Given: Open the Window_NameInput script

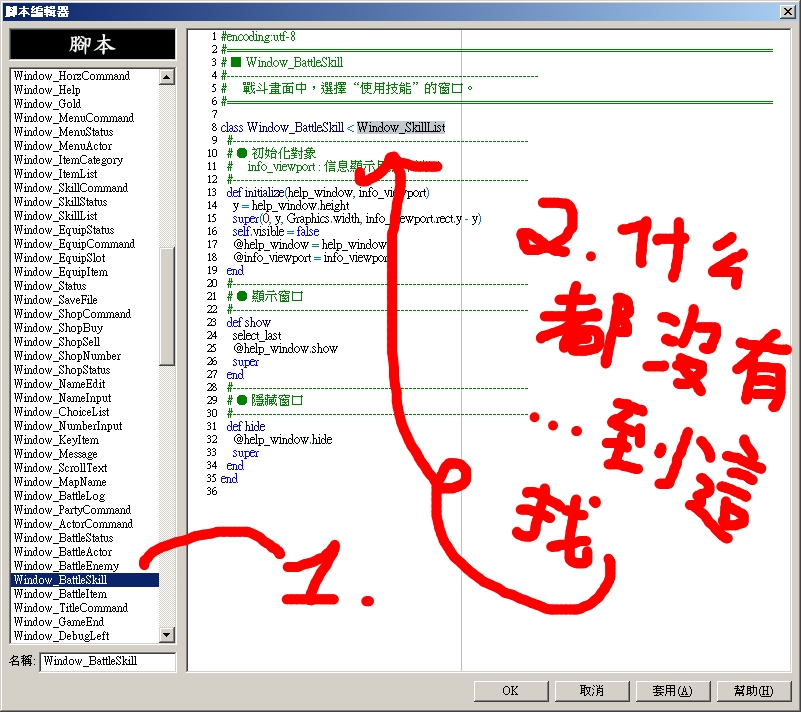Looking at the screenshot, I should [x=85, y=398].
